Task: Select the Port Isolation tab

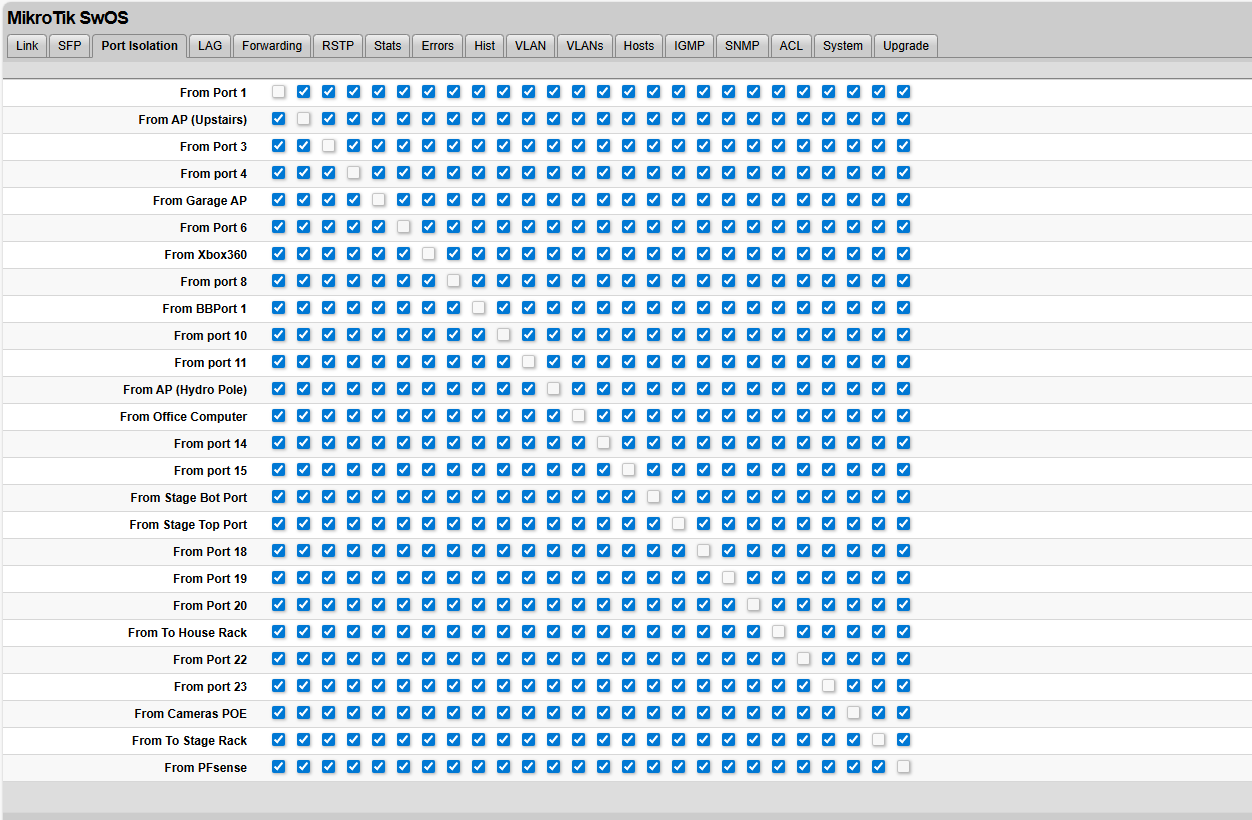Action: point(140,46)
